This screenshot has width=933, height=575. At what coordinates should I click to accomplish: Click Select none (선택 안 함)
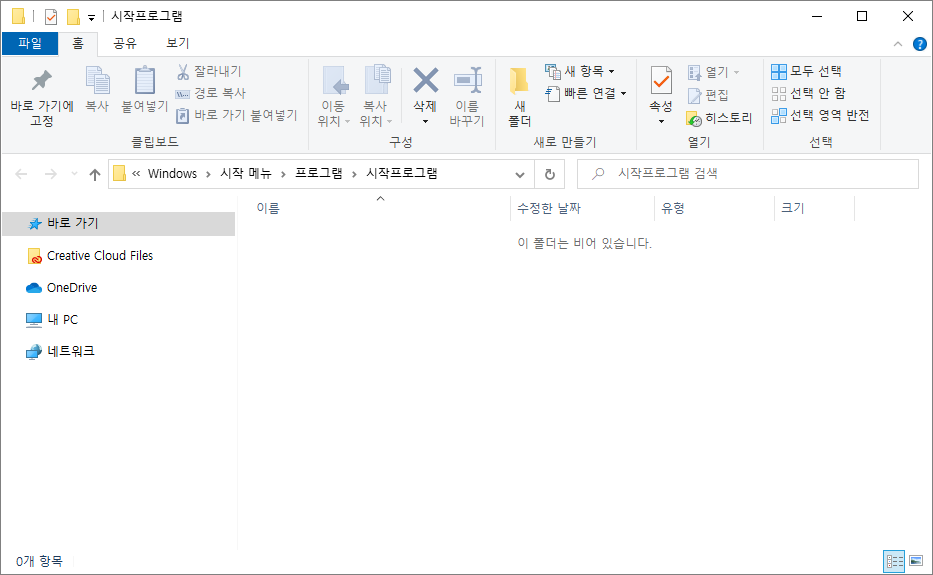[x=808, y=93]
